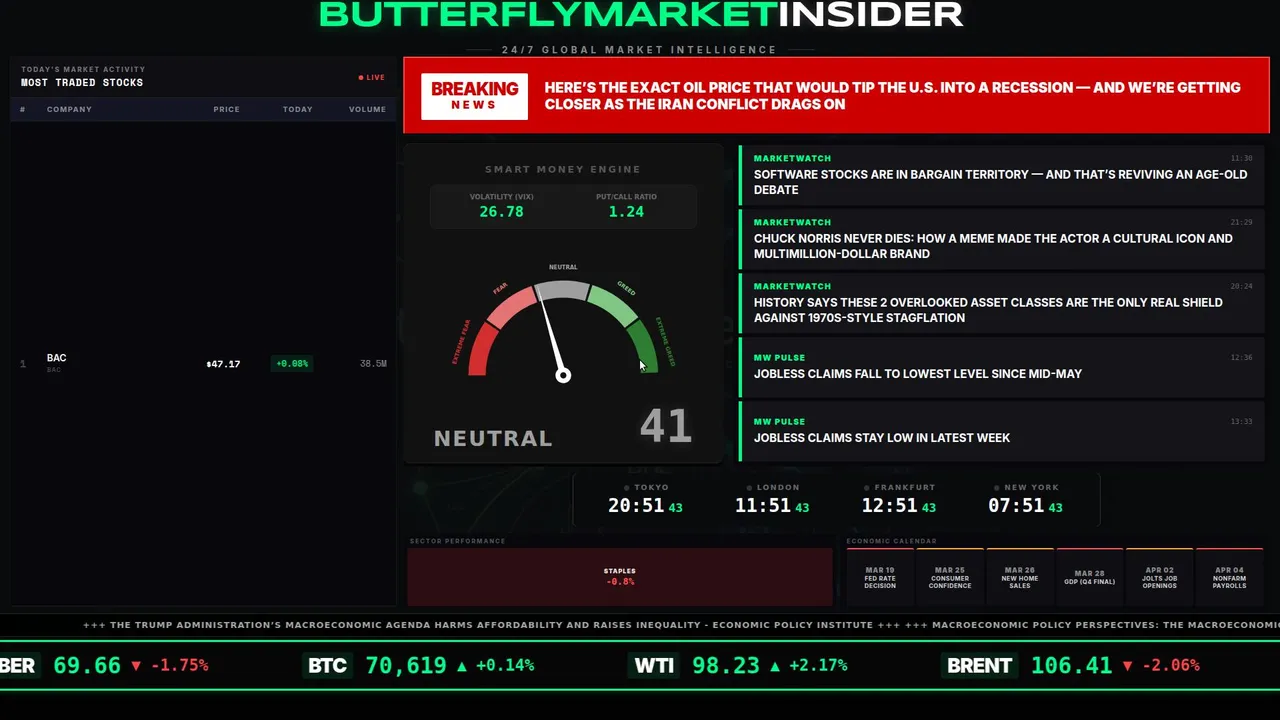Sort table by Volume column header

[367, 109]
